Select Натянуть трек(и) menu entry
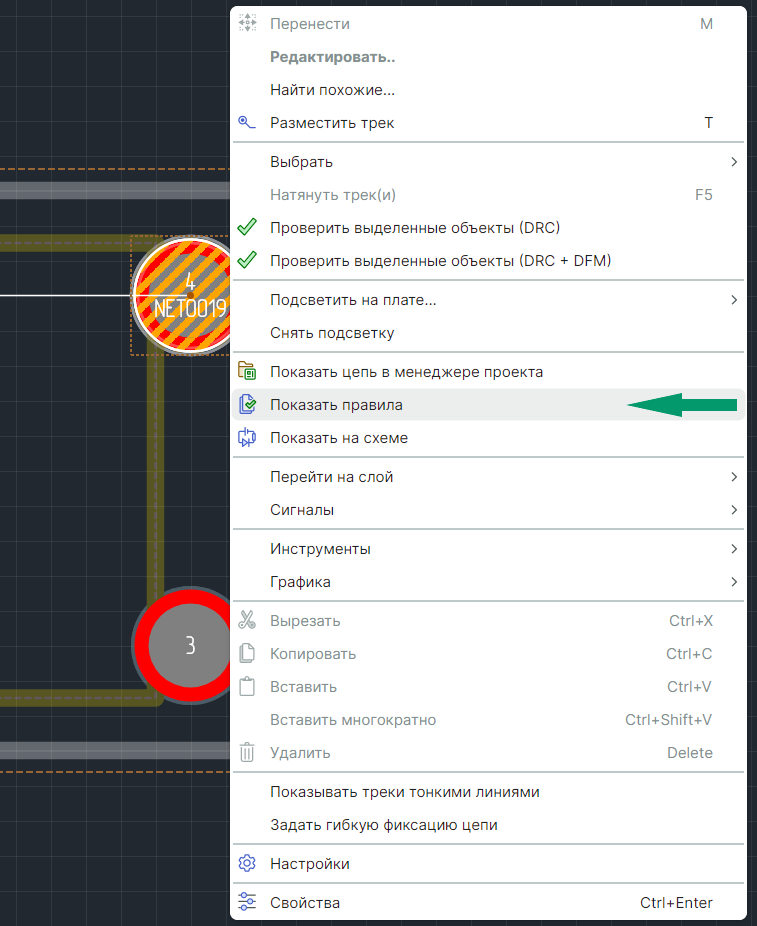The height and width of the screenshot is (926, 757). point(488,194)
